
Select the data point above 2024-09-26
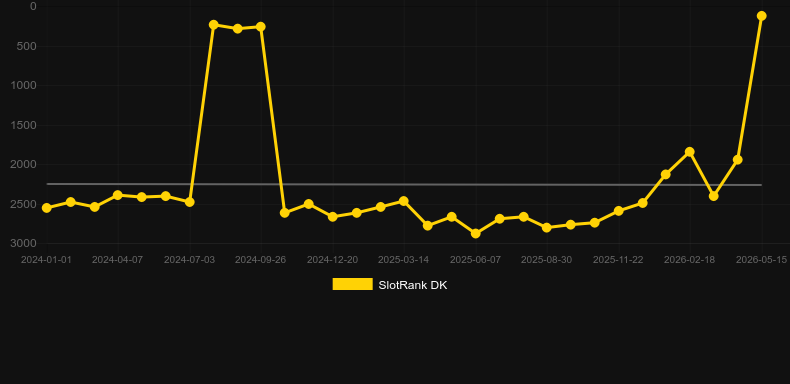[x=261, y=27]
